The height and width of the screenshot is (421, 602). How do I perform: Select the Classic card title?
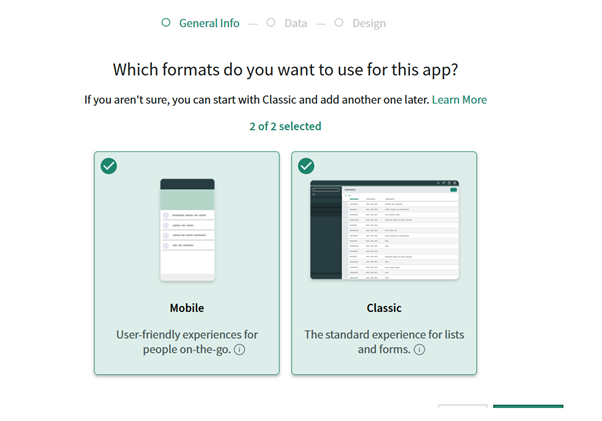384,308
